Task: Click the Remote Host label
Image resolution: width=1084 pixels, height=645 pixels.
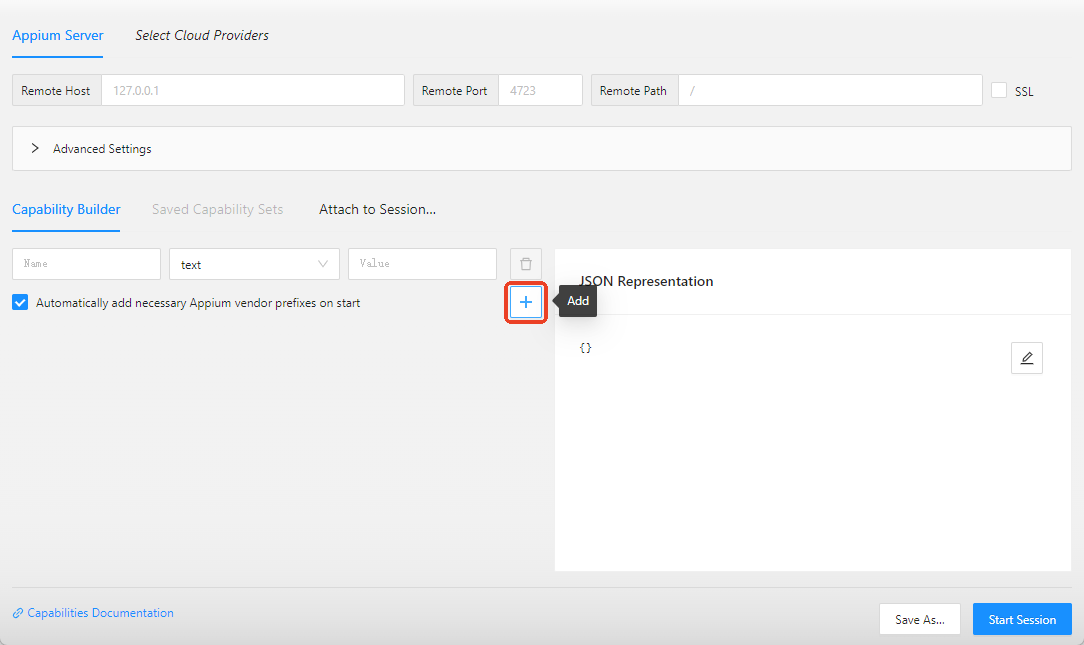Action: (57, 90)
